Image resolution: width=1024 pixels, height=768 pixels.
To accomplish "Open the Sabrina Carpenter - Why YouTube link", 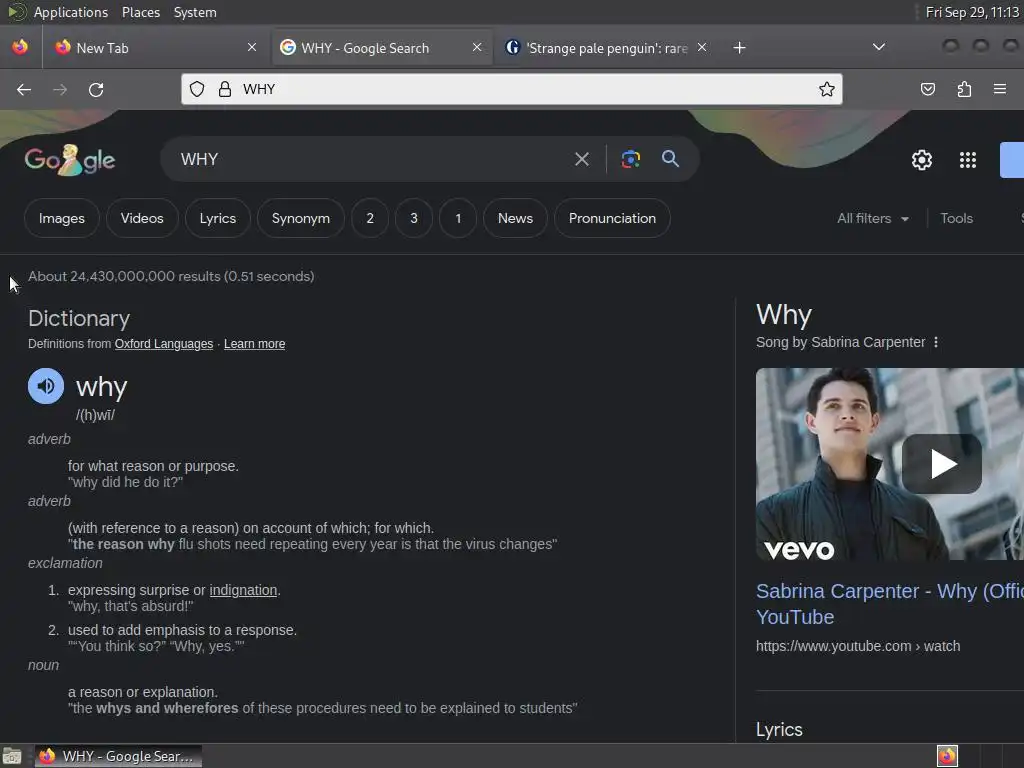I will 889,604.
